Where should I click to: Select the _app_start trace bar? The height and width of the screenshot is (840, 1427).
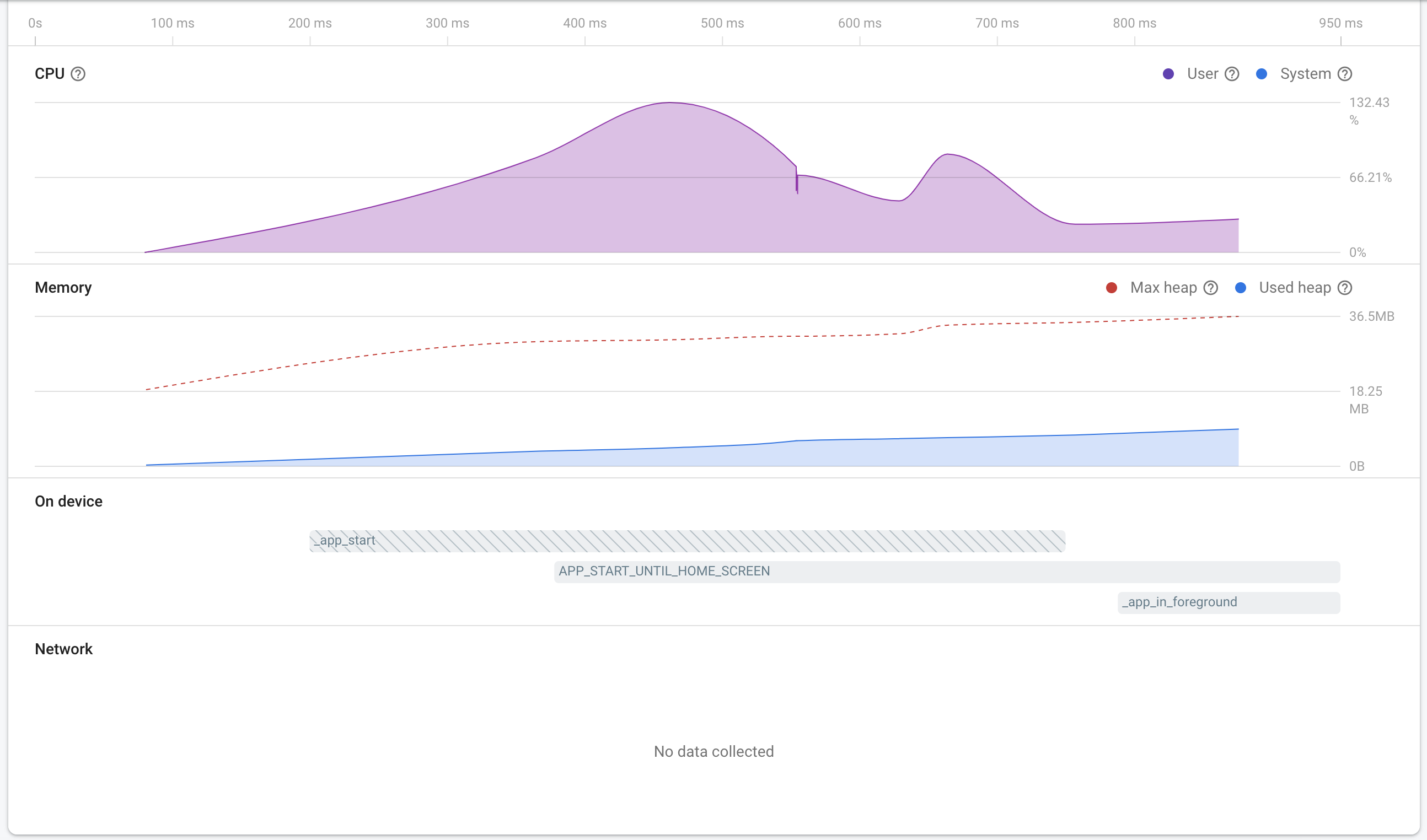point(687,541)
